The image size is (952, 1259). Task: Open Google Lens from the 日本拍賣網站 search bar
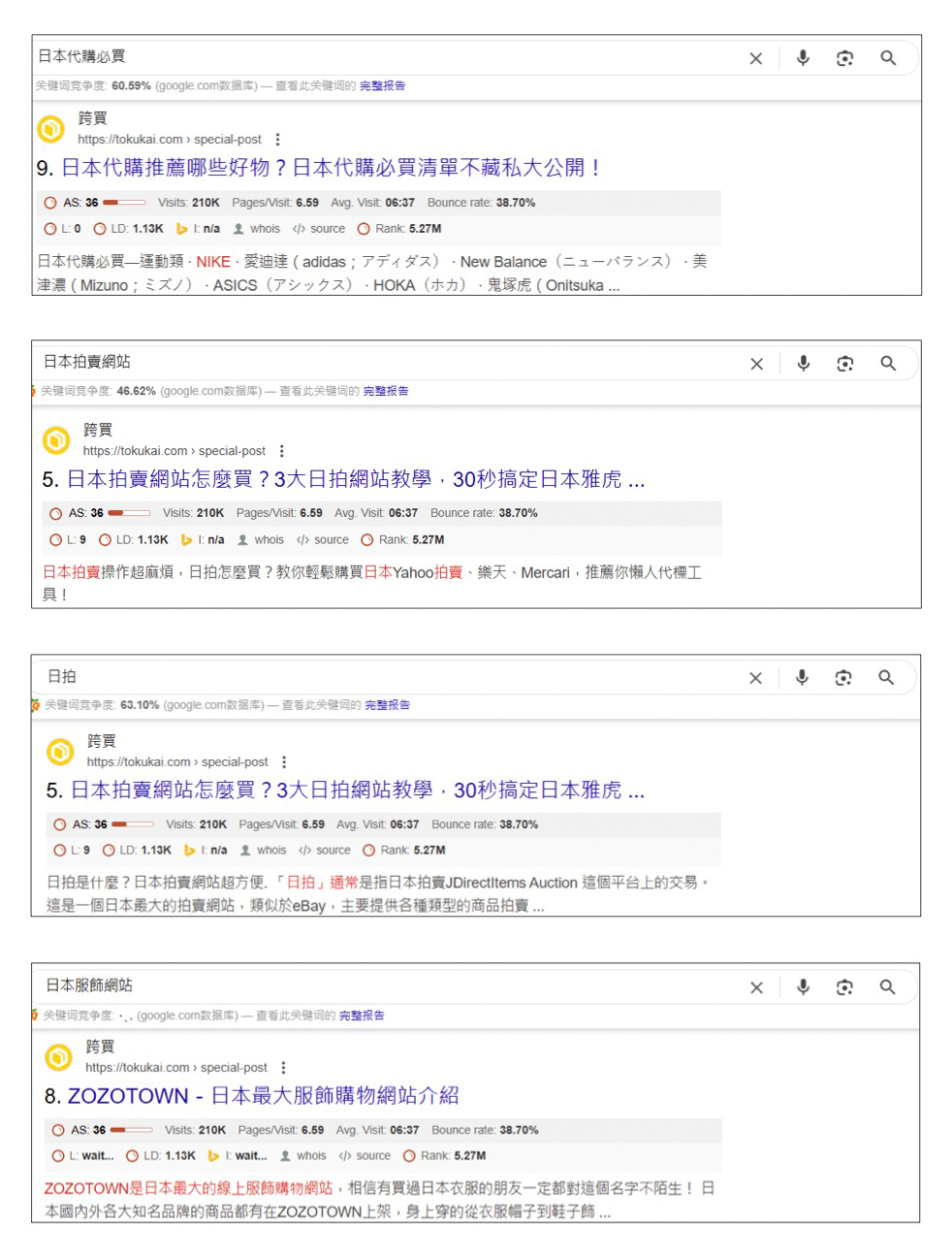(843, 363)
